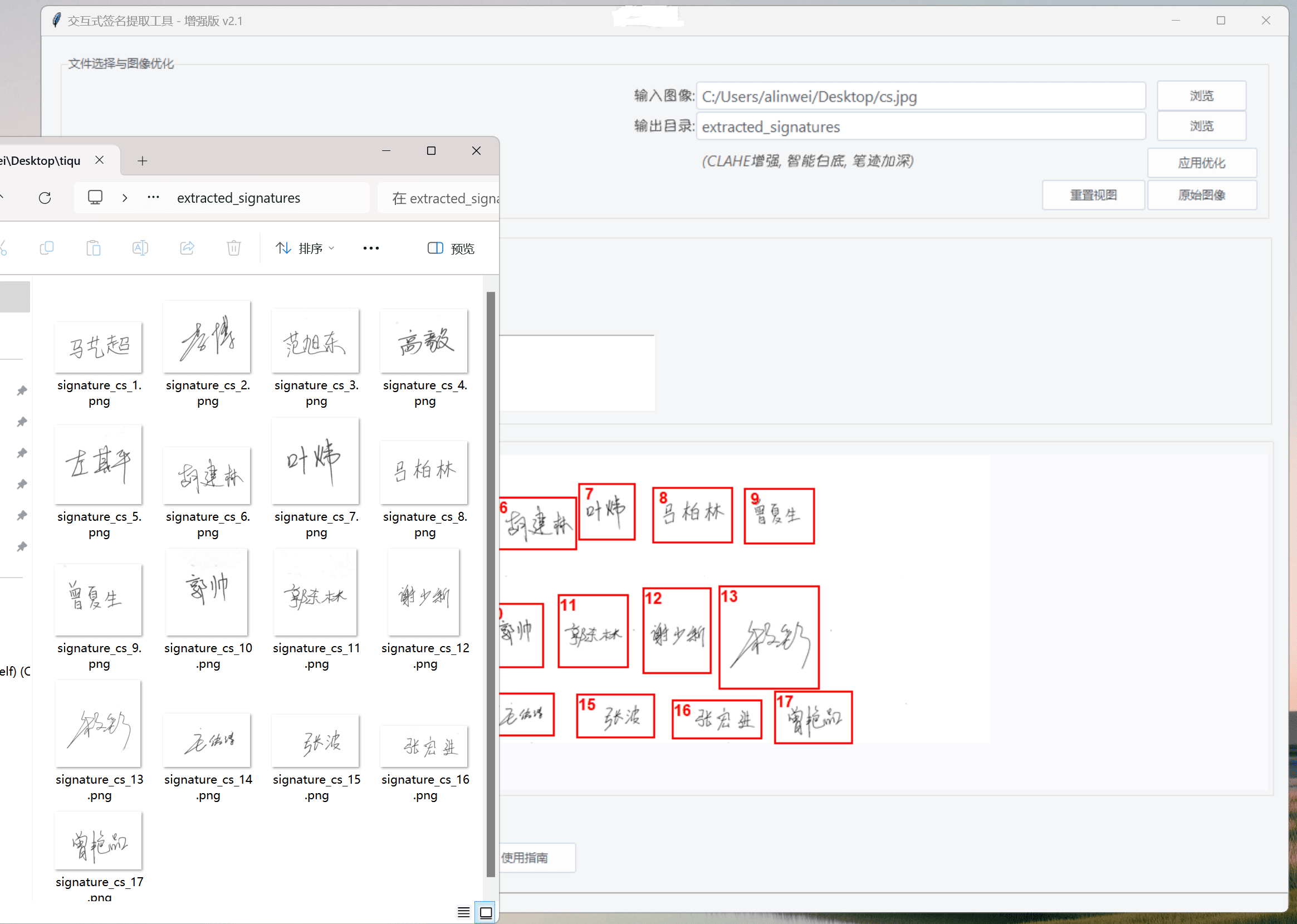Click the extracted_signatures breadcrumb
This screenshot has height=924, width=1297.
point(238,198)
